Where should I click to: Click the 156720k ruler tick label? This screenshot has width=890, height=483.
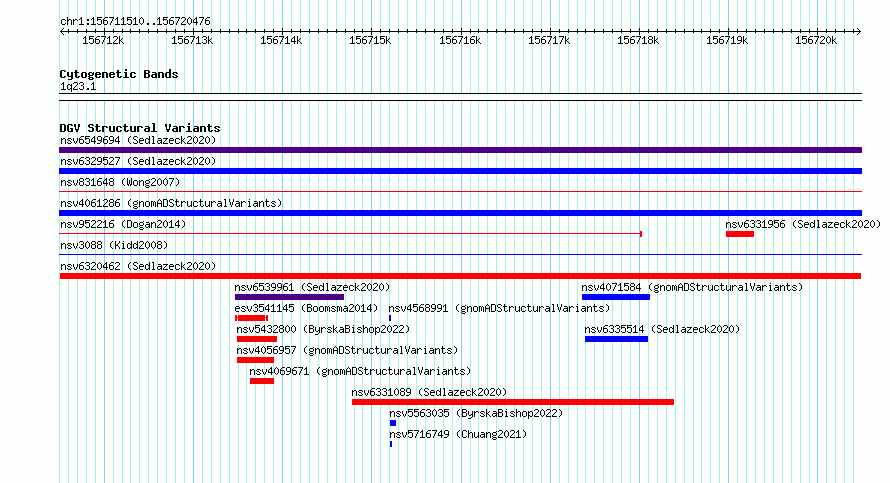pyautogui.click(x=816, y=41)
